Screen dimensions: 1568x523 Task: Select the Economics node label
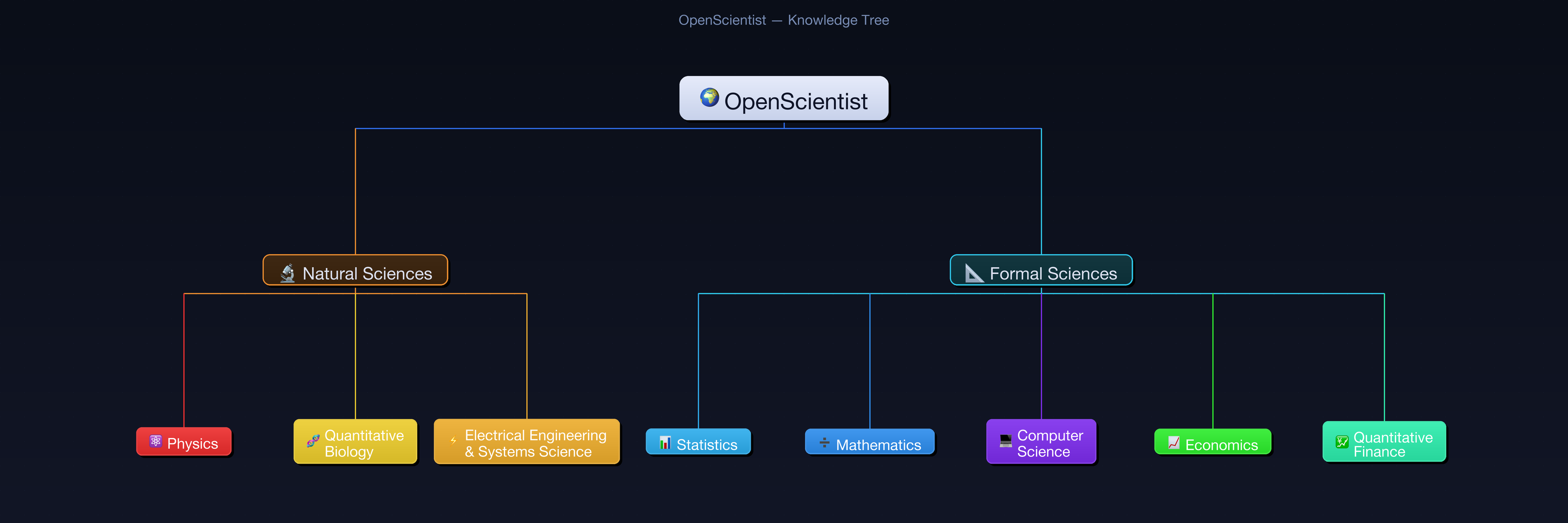tap(1222, 444)
